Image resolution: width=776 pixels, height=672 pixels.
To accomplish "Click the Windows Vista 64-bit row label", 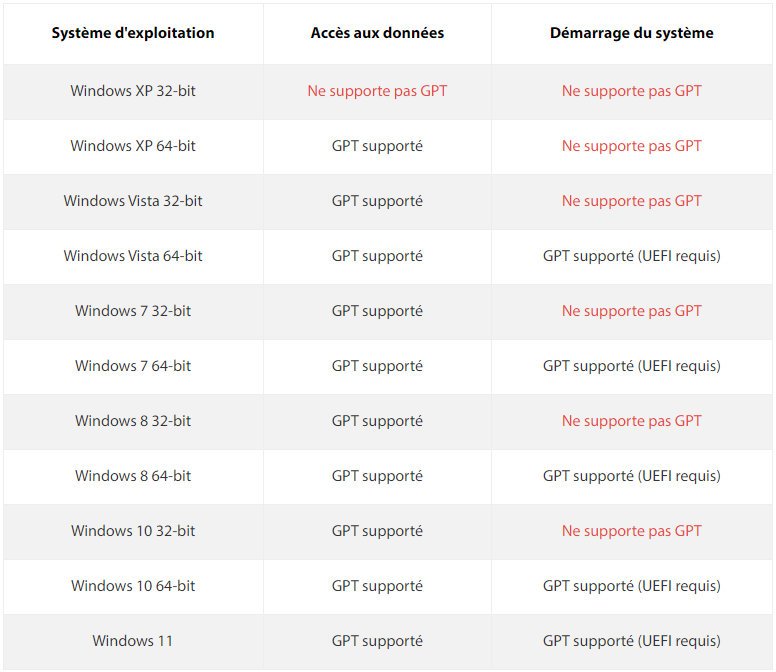I will coord(133,256).
